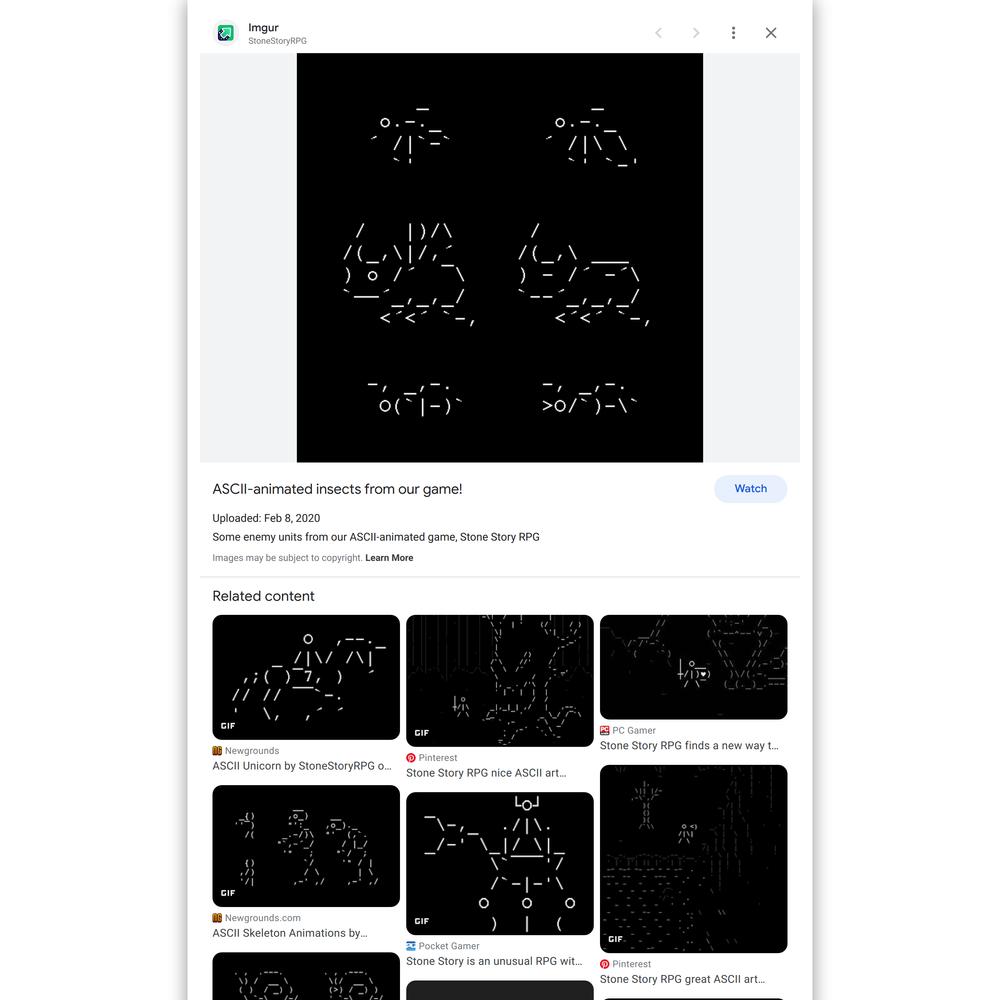Screen dimensions: 1000x1000
Task: Click the Pinterest icon for 'nice ASCII art'
Action: click(x=411, y=758)
